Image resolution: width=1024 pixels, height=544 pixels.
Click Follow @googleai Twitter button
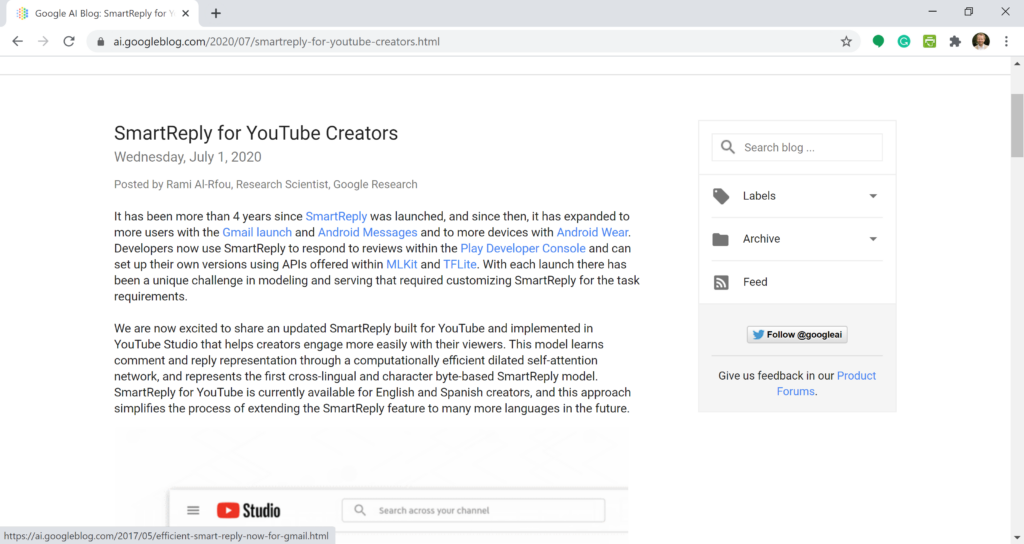pos(797,334)
